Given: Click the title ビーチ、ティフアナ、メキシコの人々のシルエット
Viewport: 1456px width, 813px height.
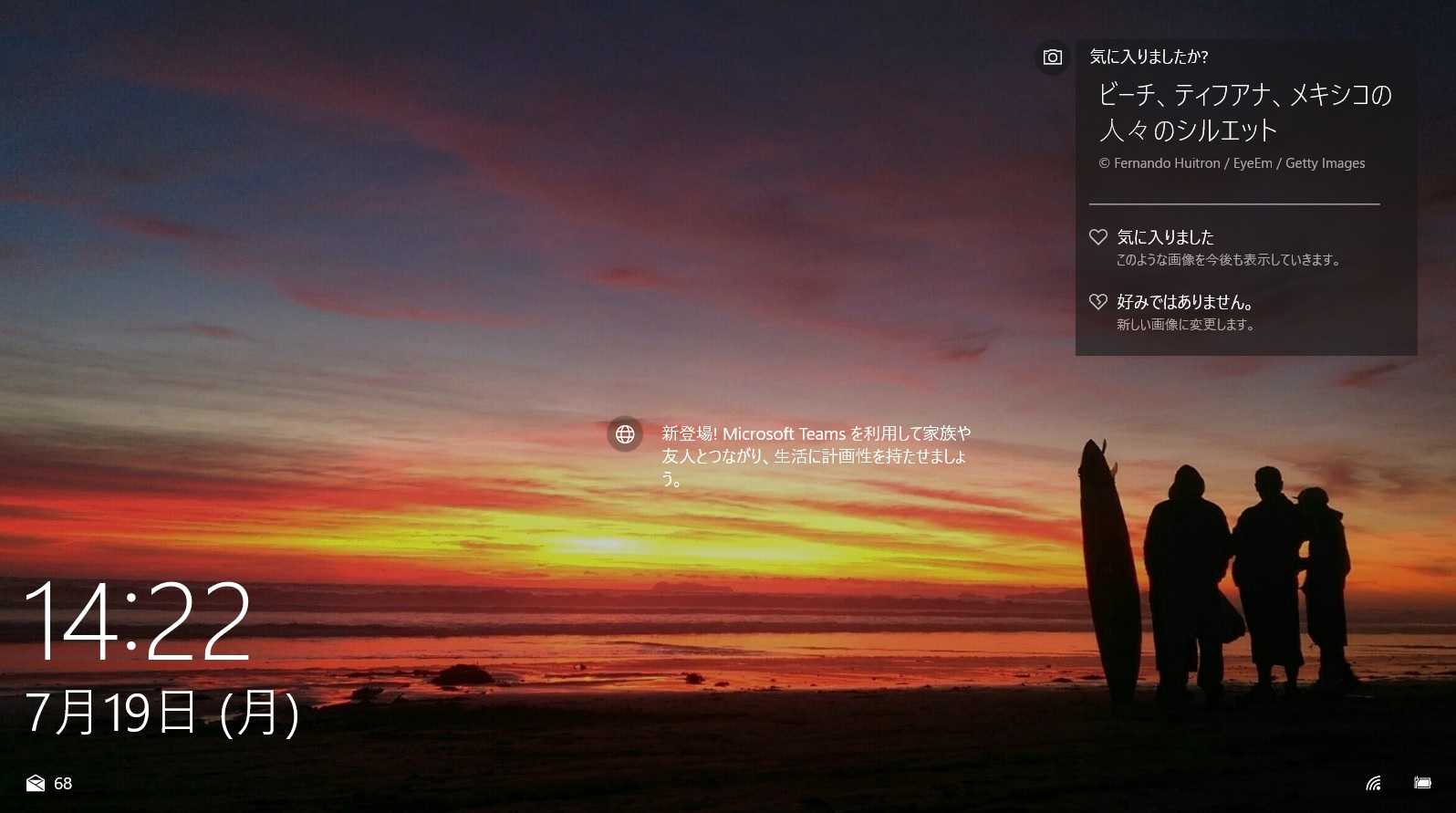Looking at the screenshot, I should (x=1245, y=112).
